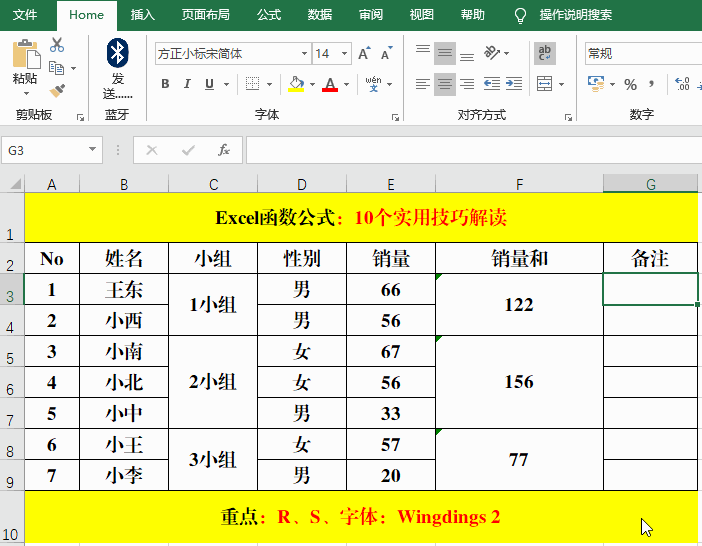Viewport: 702px width, 546px height.
Task: Click merged cell showing 156
Action: coord(519,382)
